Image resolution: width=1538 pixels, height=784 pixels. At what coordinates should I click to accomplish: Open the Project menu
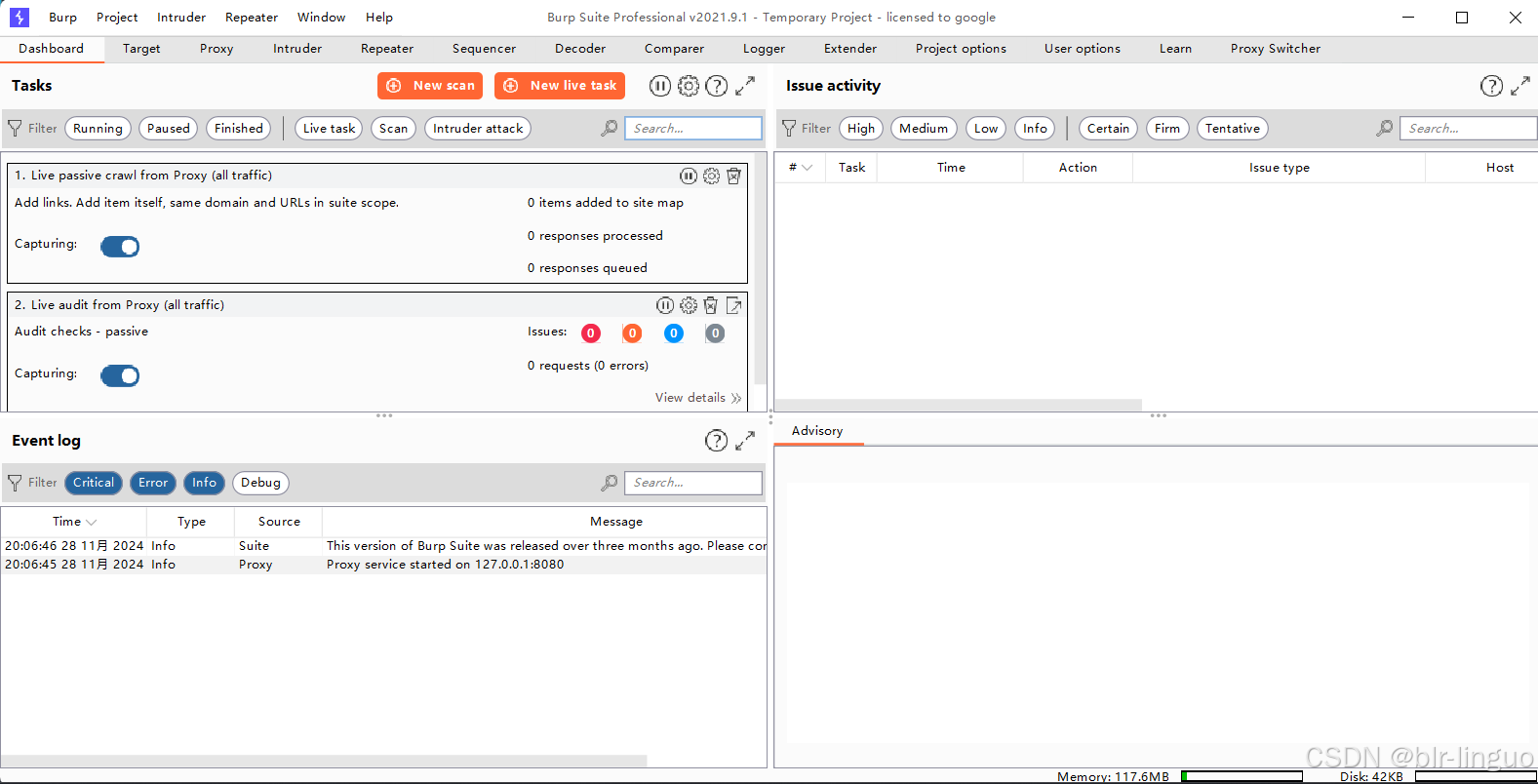point(117,18)
